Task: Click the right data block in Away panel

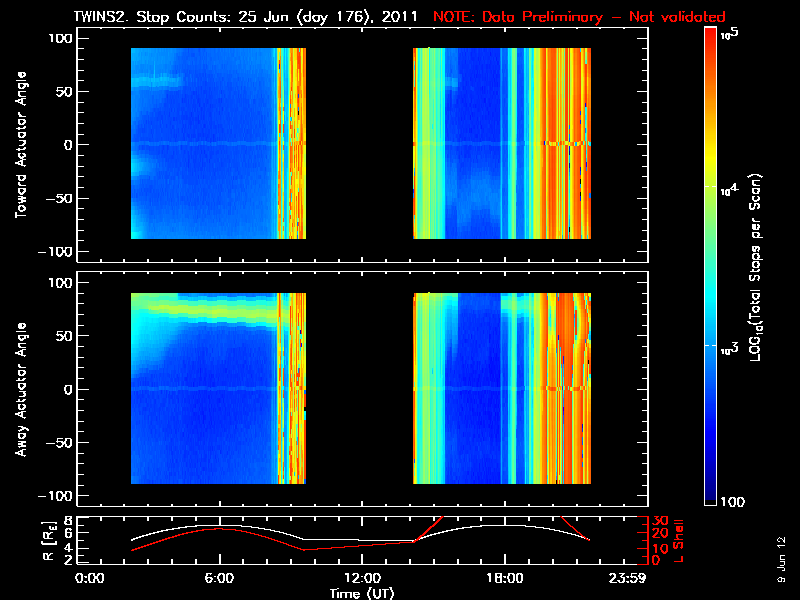Action: pos(501,388)
